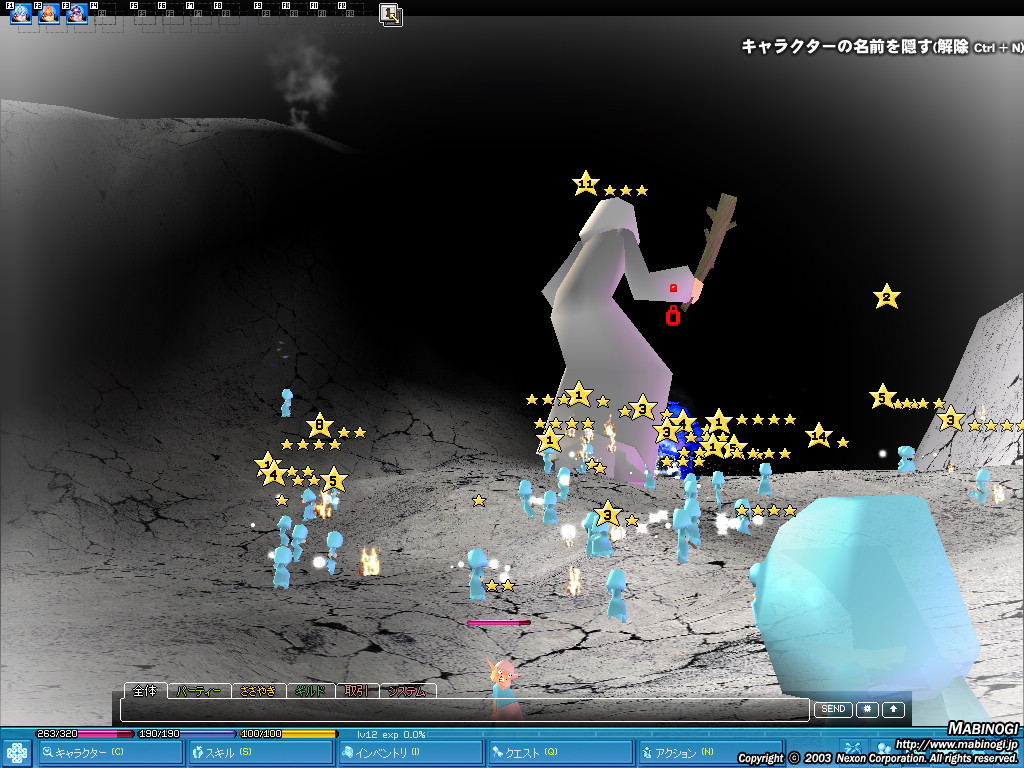Click the SEND chat button

click(x=833, y=709)
